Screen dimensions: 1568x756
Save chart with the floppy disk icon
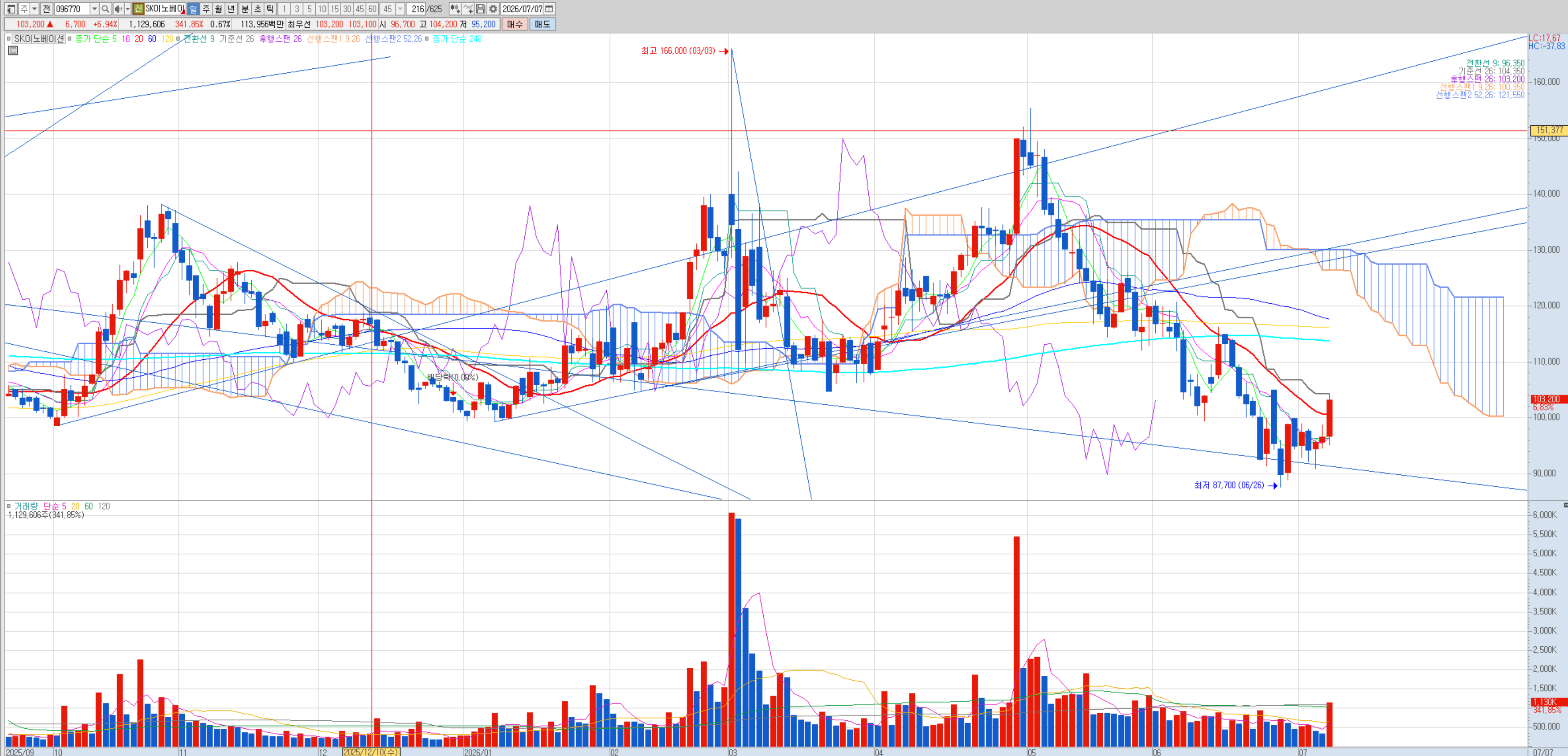480,8
